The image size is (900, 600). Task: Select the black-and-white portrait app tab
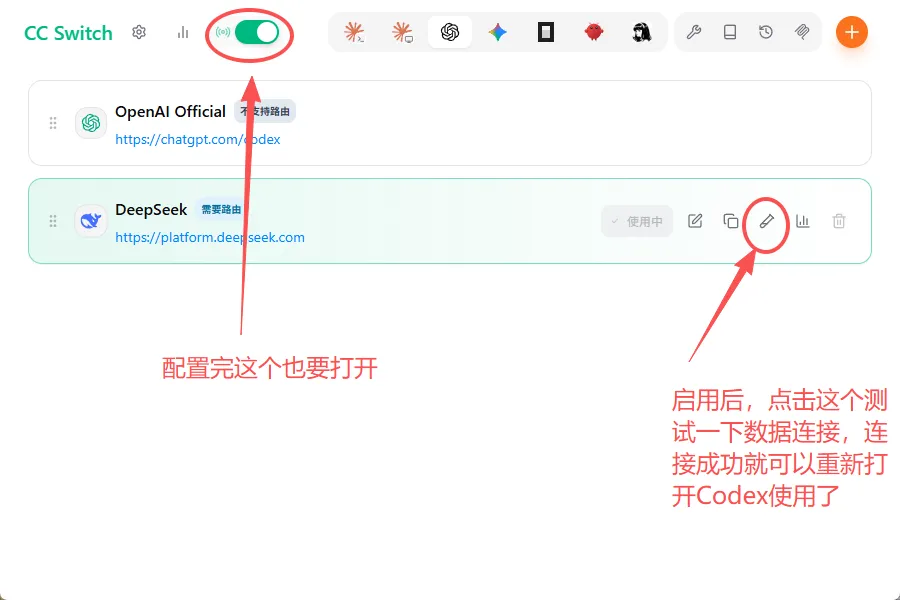[641, 32]
